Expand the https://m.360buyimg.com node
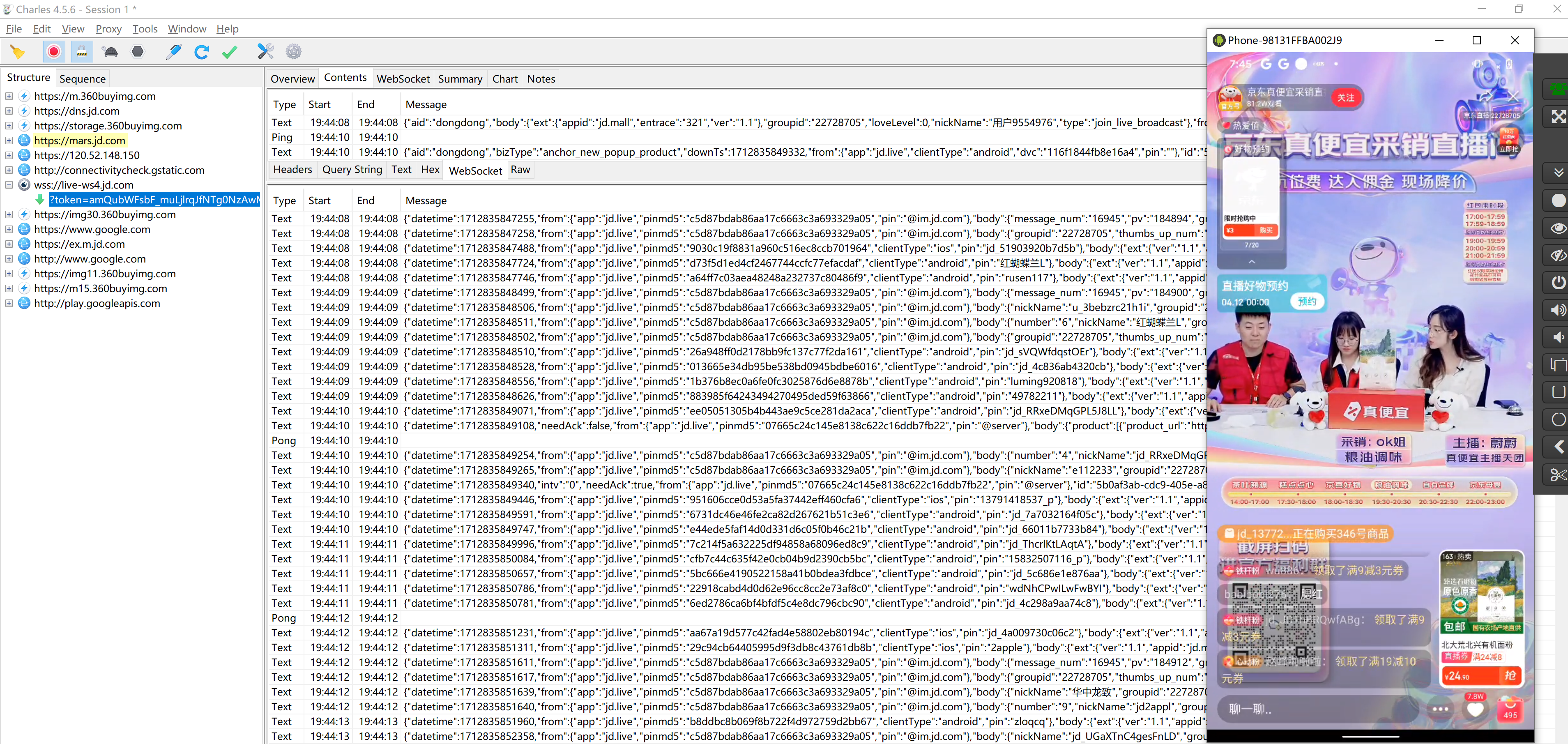 point(9,96)
